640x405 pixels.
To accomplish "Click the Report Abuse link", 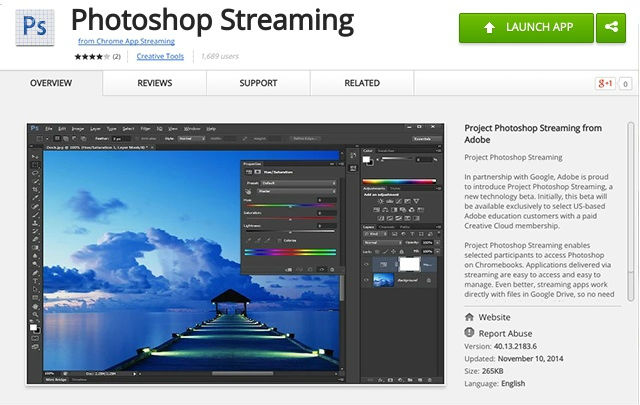I will pos(505,334).
